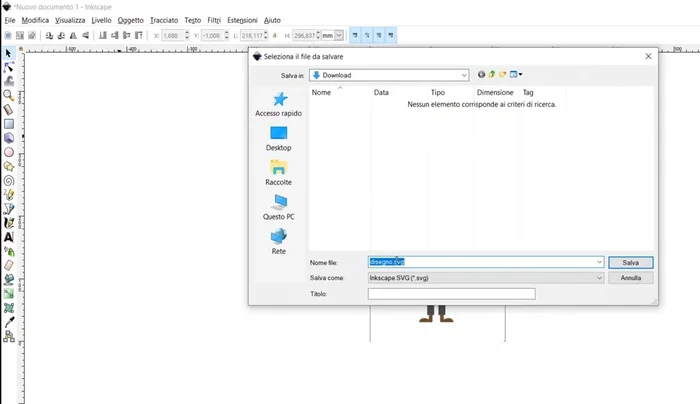Select the Ellipse circle tool
This screenshot has height=404, width=700.
tap(8, 152)
